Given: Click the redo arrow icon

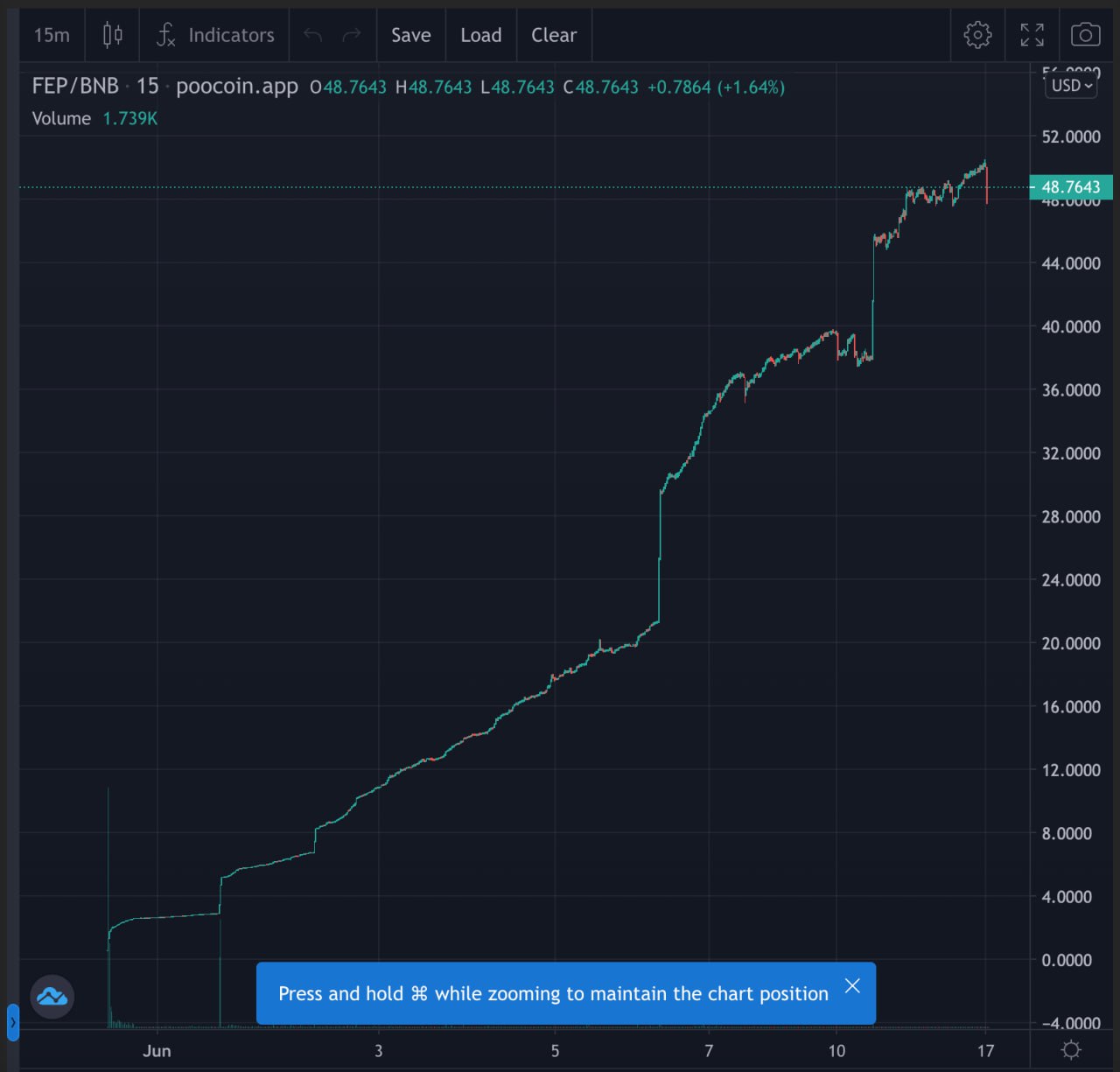Looking at the screenshot, I should (352, 35).
